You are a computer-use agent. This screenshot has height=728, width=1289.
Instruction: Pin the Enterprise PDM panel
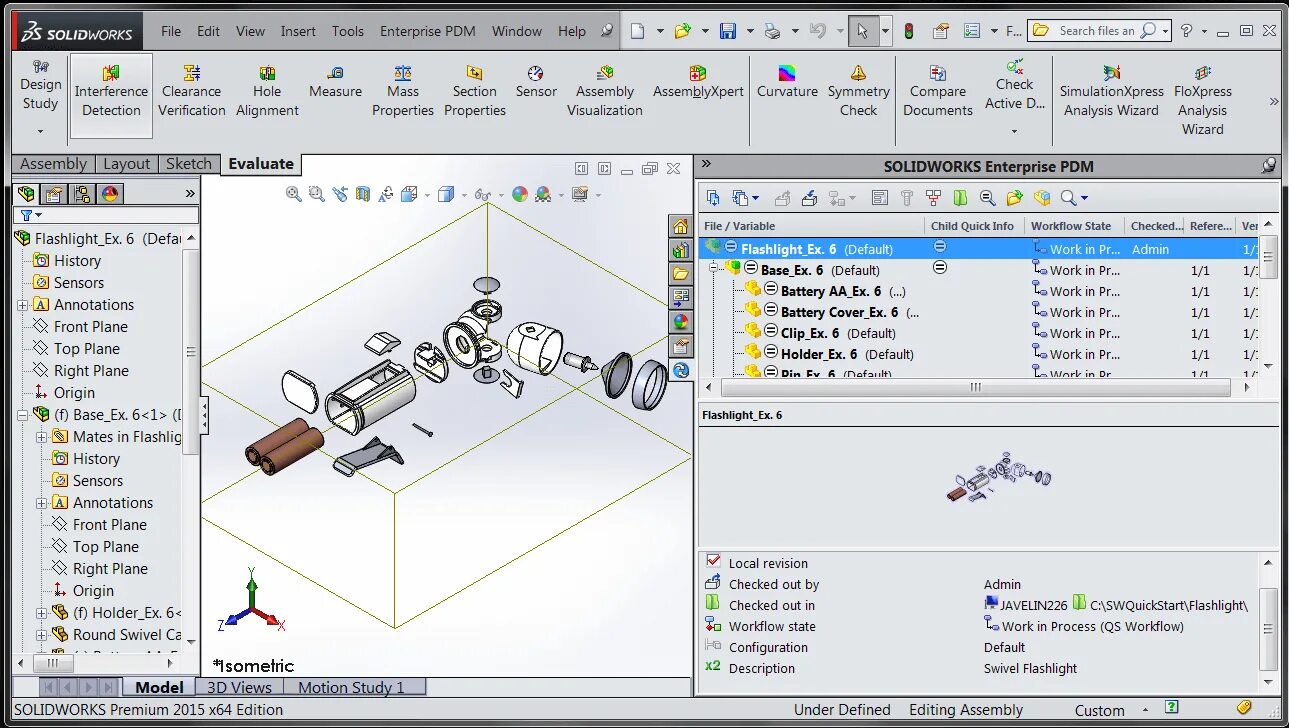(1269, 166)
